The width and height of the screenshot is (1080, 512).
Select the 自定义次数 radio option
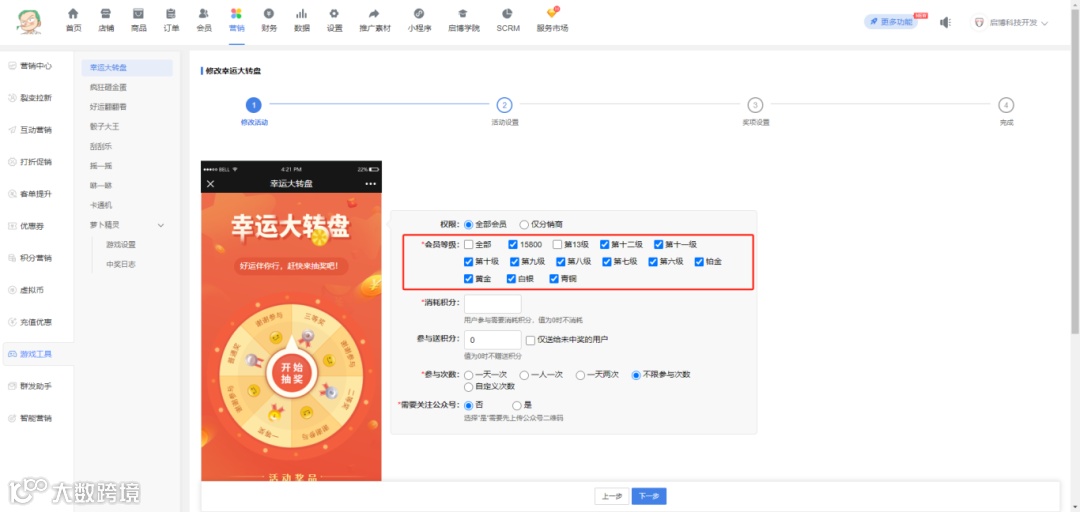pyautogui.click(x=469, y=387)
